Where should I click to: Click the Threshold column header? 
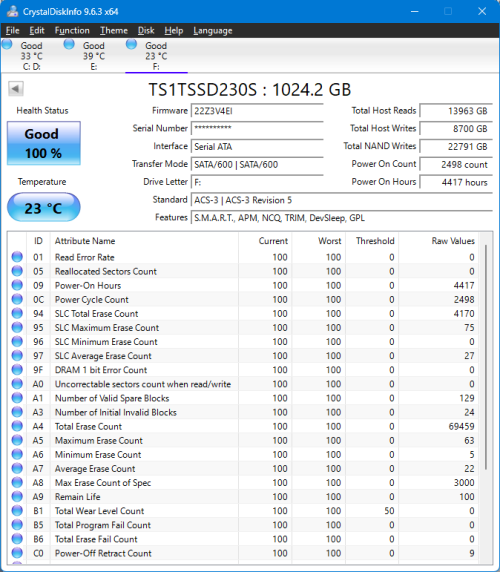pyautogui.click(x=372, y=241)
